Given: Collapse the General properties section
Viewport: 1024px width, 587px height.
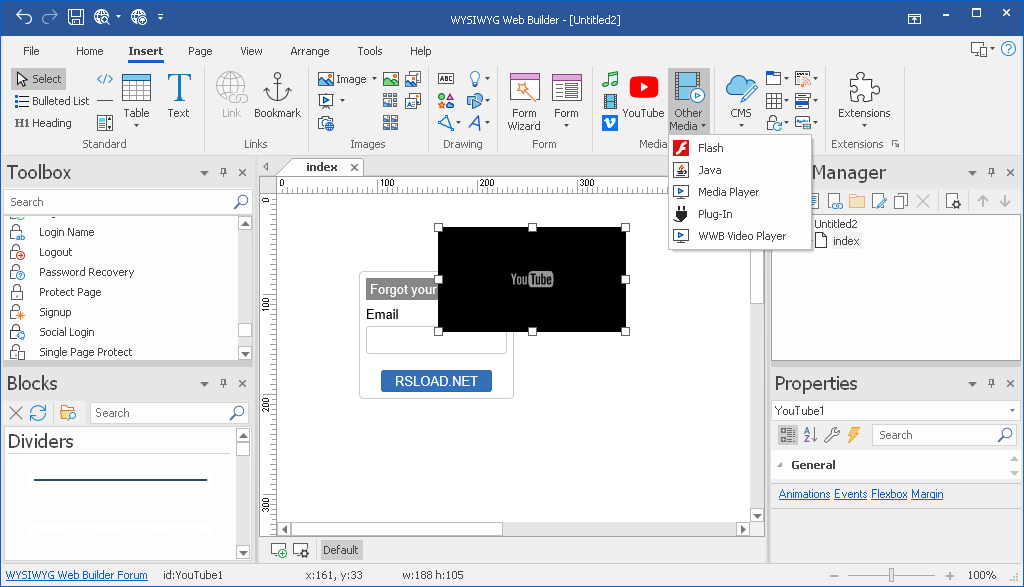Looking at the screenshot, I should point(780,465).
